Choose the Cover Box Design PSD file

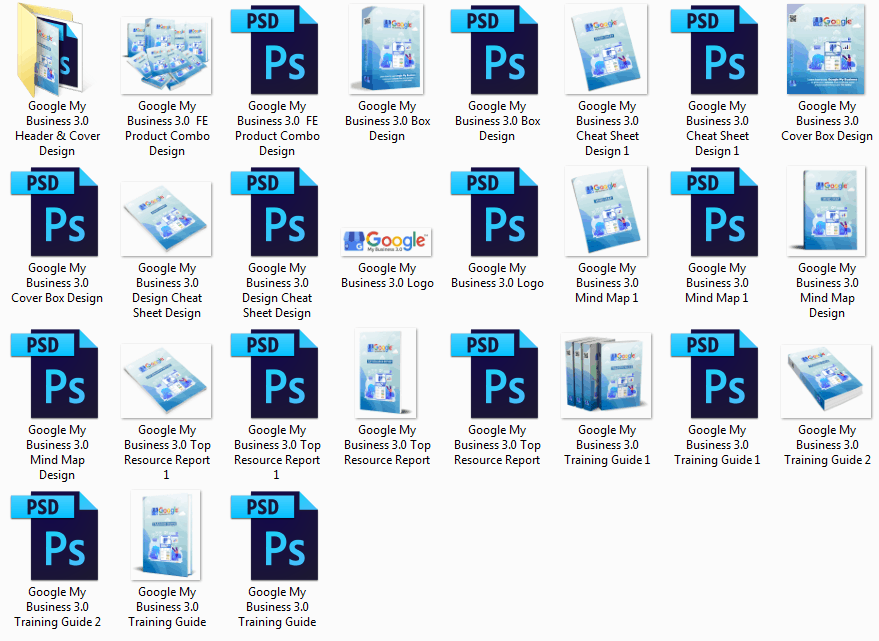point(57,212)
